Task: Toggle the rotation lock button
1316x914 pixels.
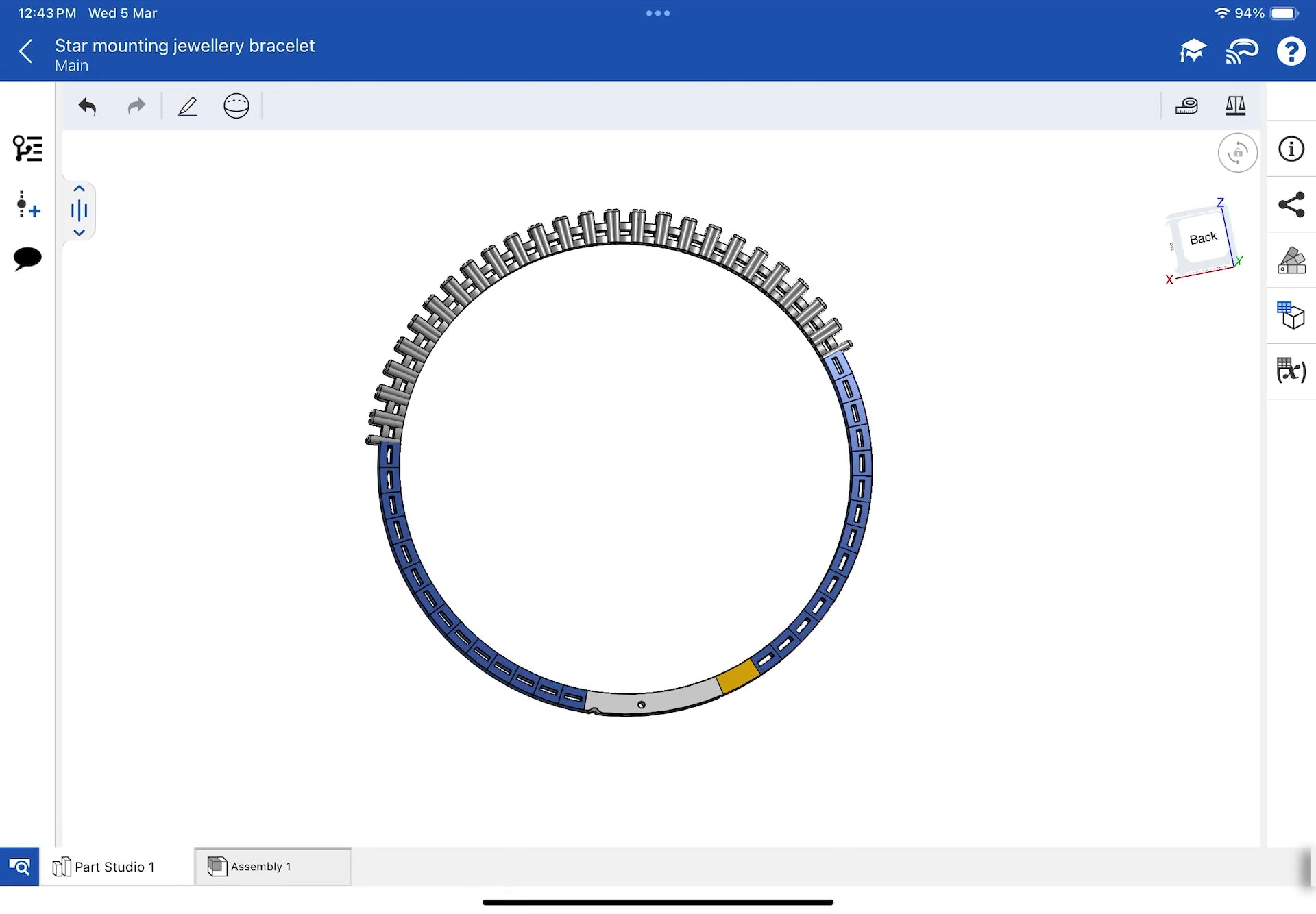Action: [1237, 153]
